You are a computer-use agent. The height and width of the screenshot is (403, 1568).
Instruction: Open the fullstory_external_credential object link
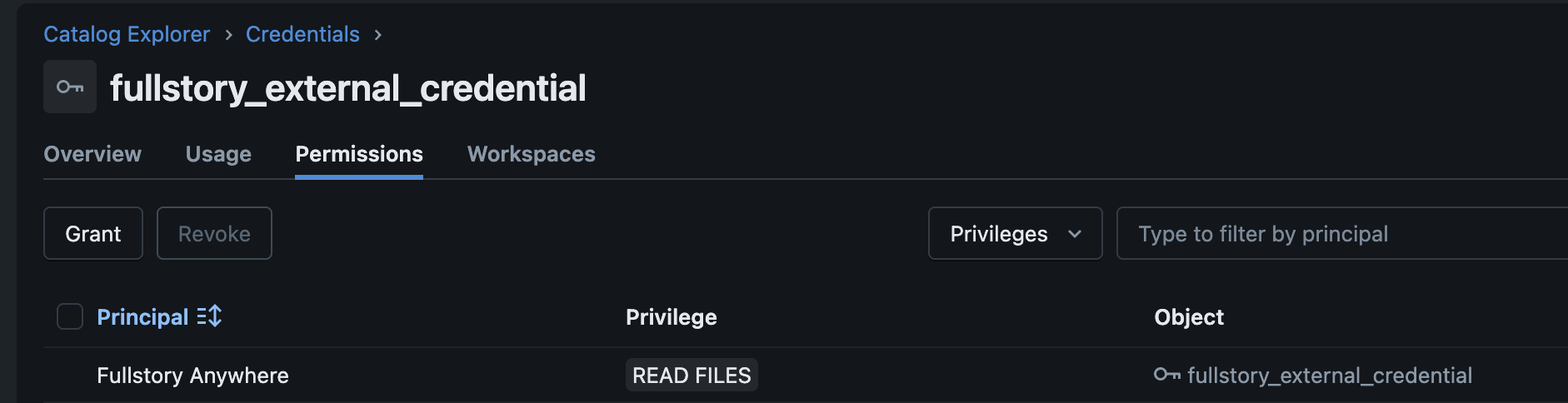point(1329,376)
